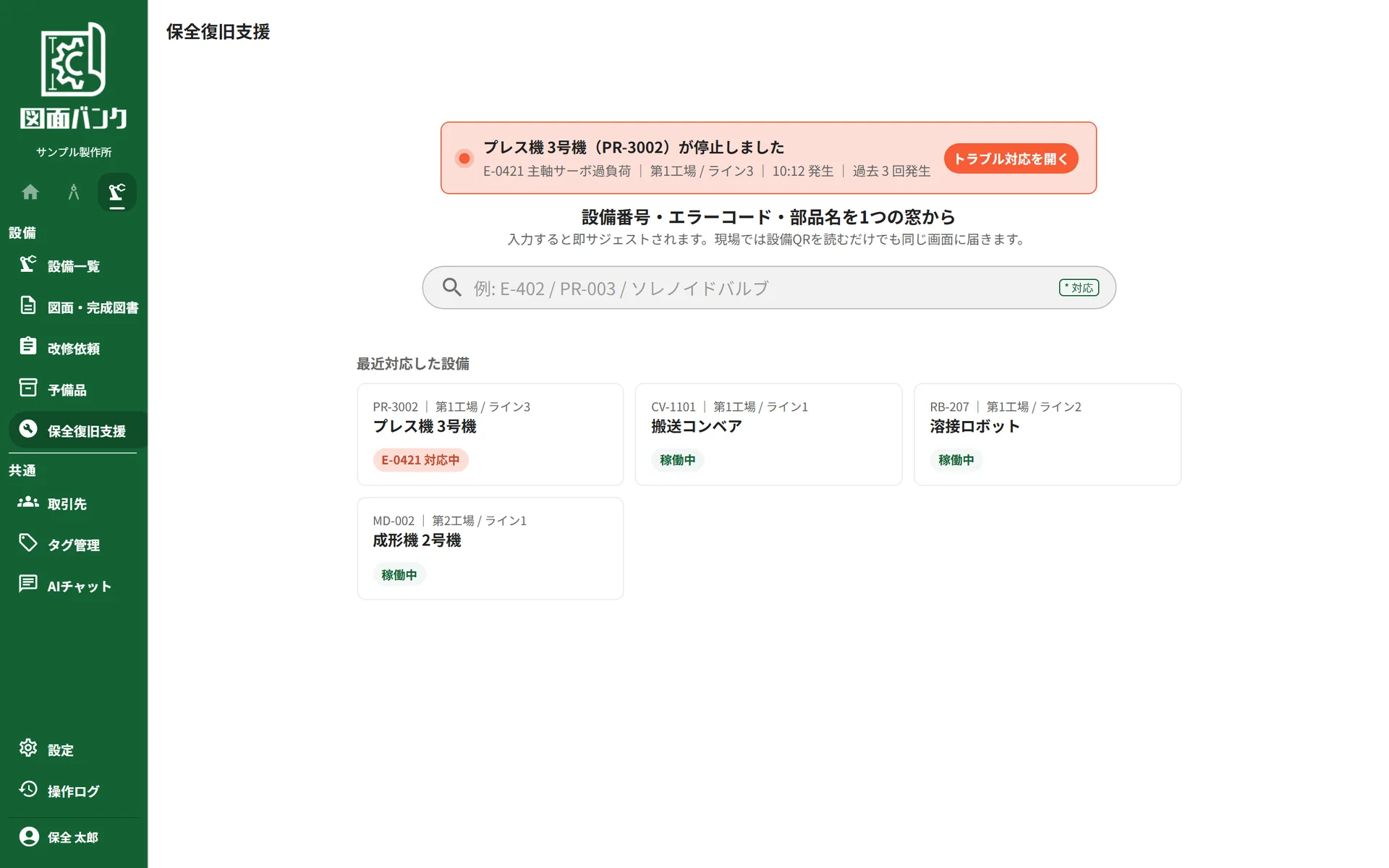This screenshot has height=868, width=1389.
Task: Focus the equipment search input field
Action: 768,288
